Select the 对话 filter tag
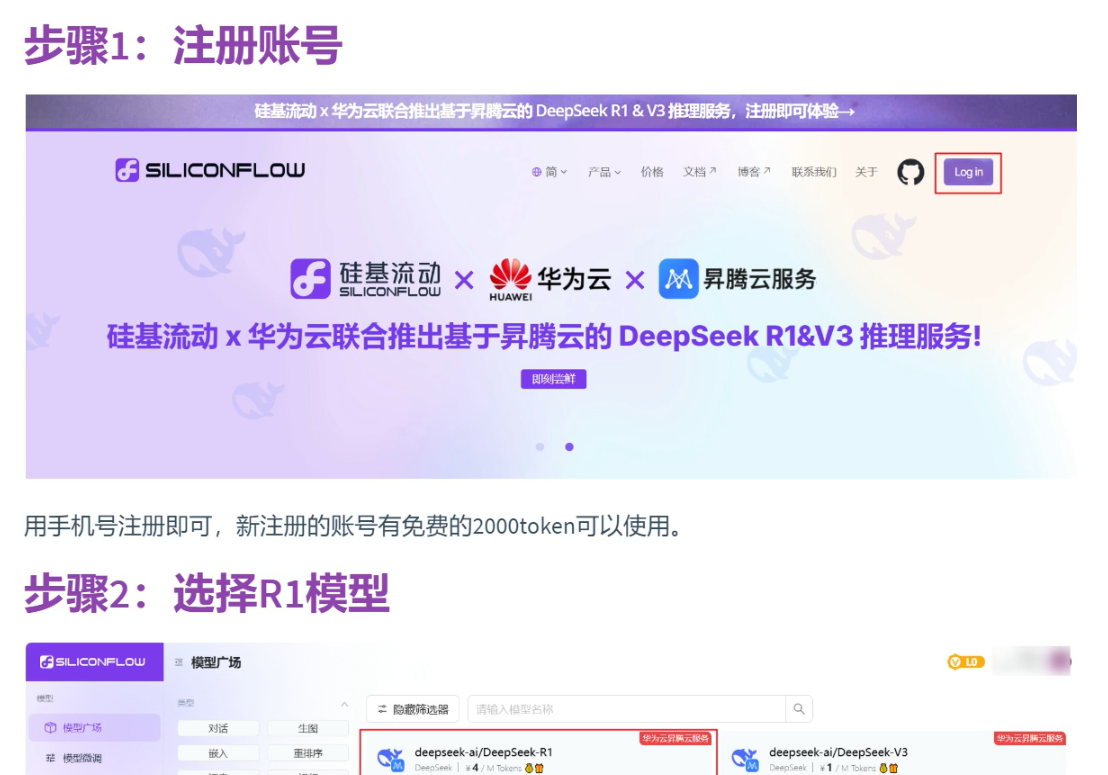This screenshot has height=775, width=1108. coord(218,728)
